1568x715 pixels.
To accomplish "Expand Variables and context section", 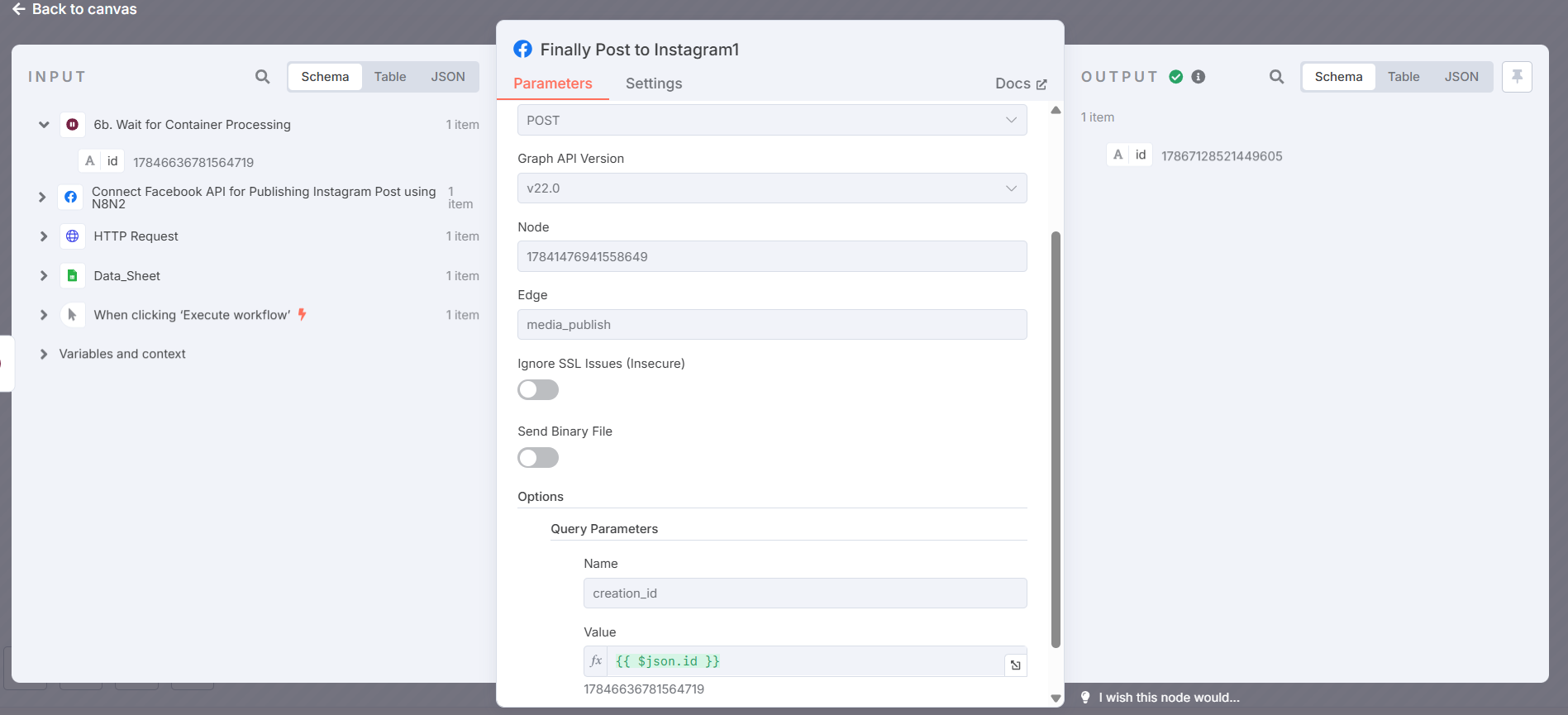I will [x=44, y=354].
